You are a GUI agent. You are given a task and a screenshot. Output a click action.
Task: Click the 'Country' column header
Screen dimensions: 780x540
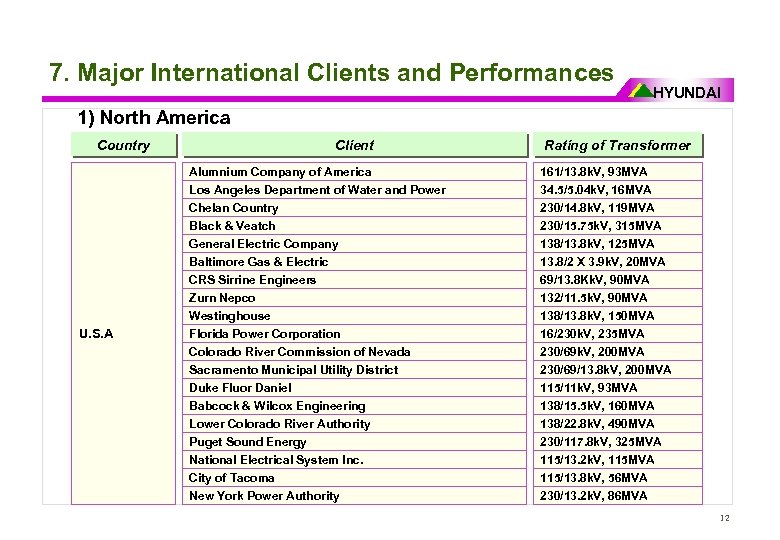tap(124, 145)
